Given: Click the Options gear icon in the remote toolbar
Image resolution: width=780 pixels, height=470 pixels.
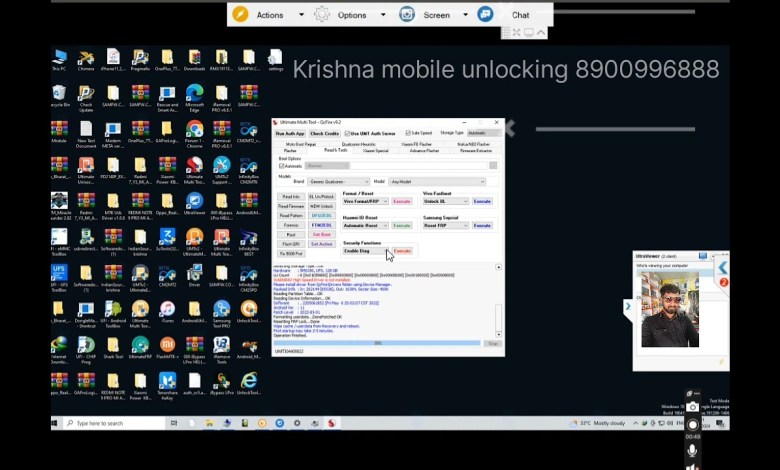Looking at the screenshot, I should (322, 14).
